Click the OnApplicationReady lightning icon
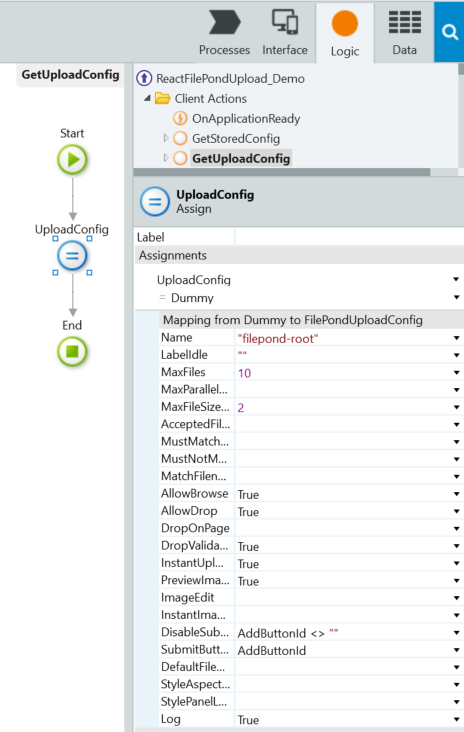Image resolution: width=464 pixels, height=732 pixels. tap(180, 118)
